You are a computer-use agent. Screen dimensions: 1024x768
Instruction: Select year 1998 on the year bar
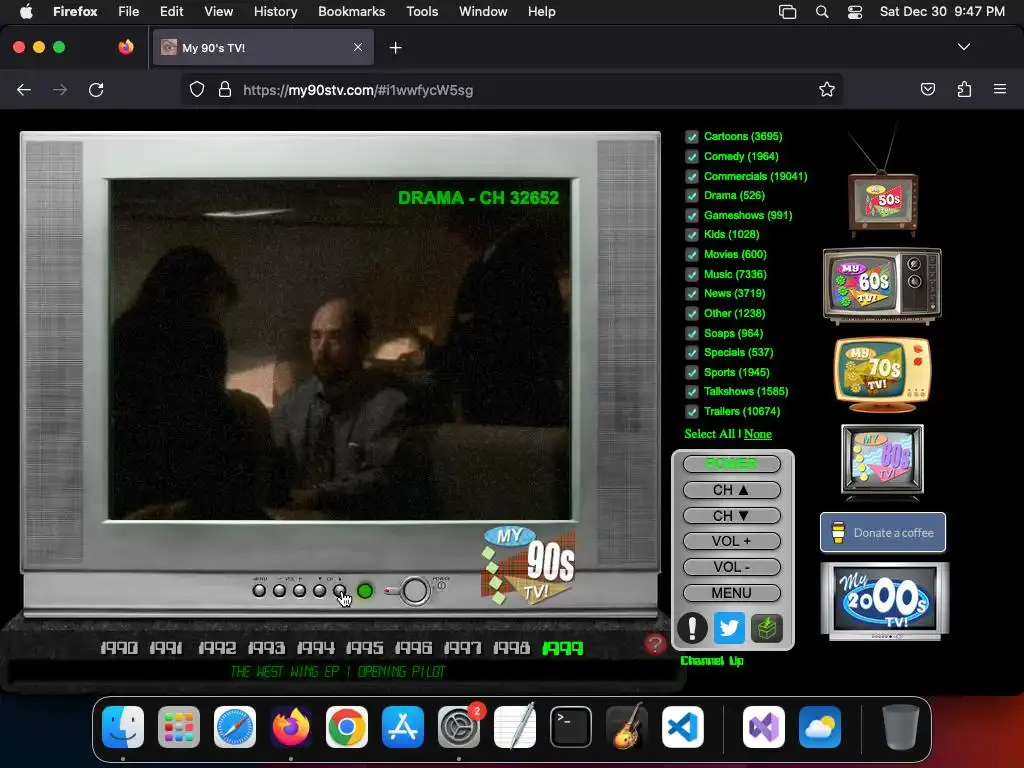[511, 648]
